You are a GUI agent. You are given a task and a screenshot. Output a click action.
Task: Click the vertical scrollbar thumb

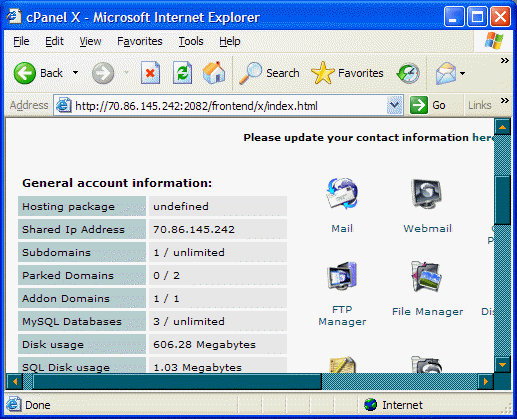pos(502,200)
